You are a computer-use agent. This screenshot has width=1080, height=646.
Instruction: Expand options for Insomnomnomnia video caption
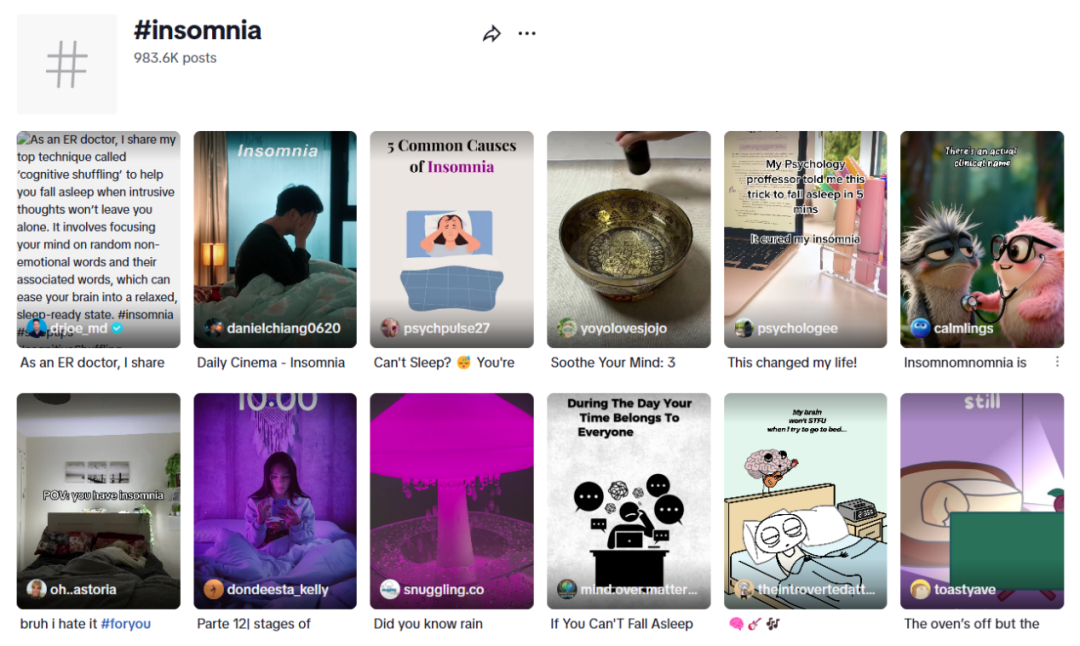[1057, 362]
